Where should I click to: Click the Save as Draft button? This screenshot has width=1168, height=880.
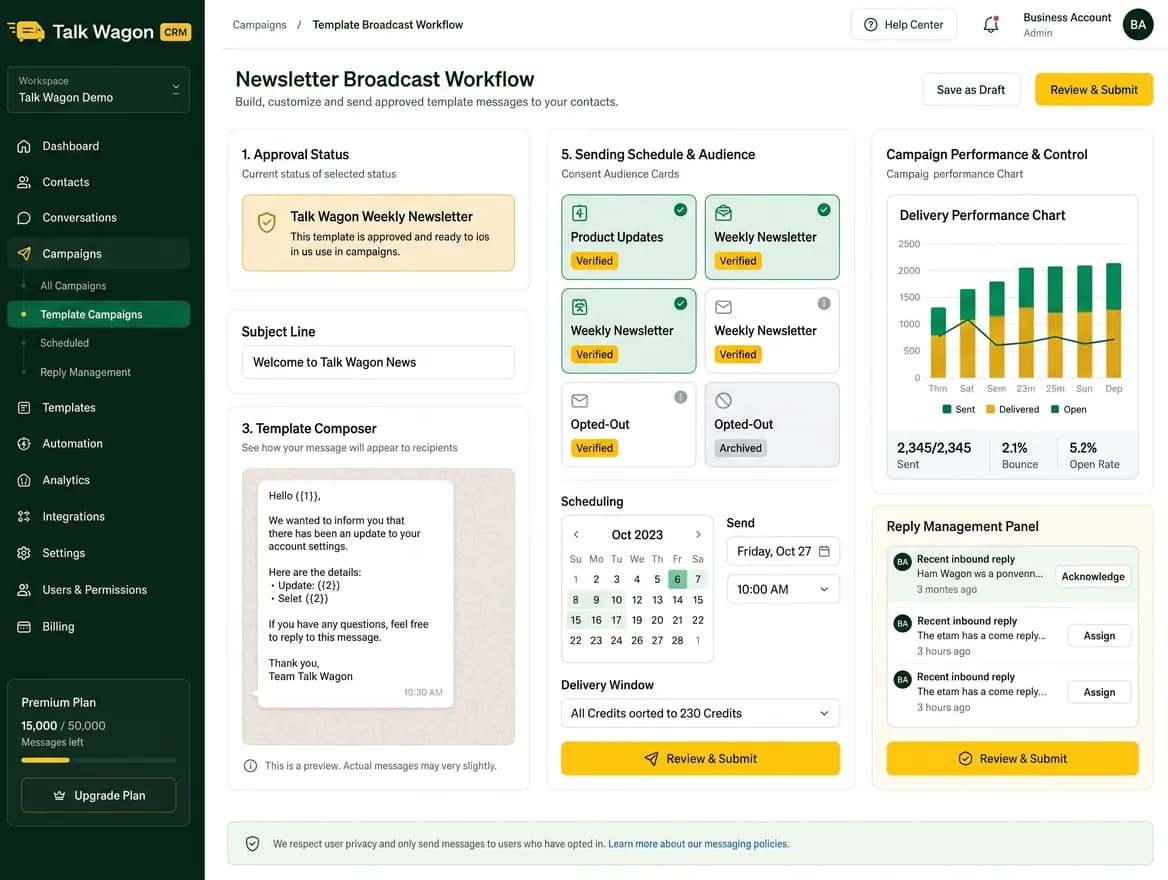tap(971, 89)
